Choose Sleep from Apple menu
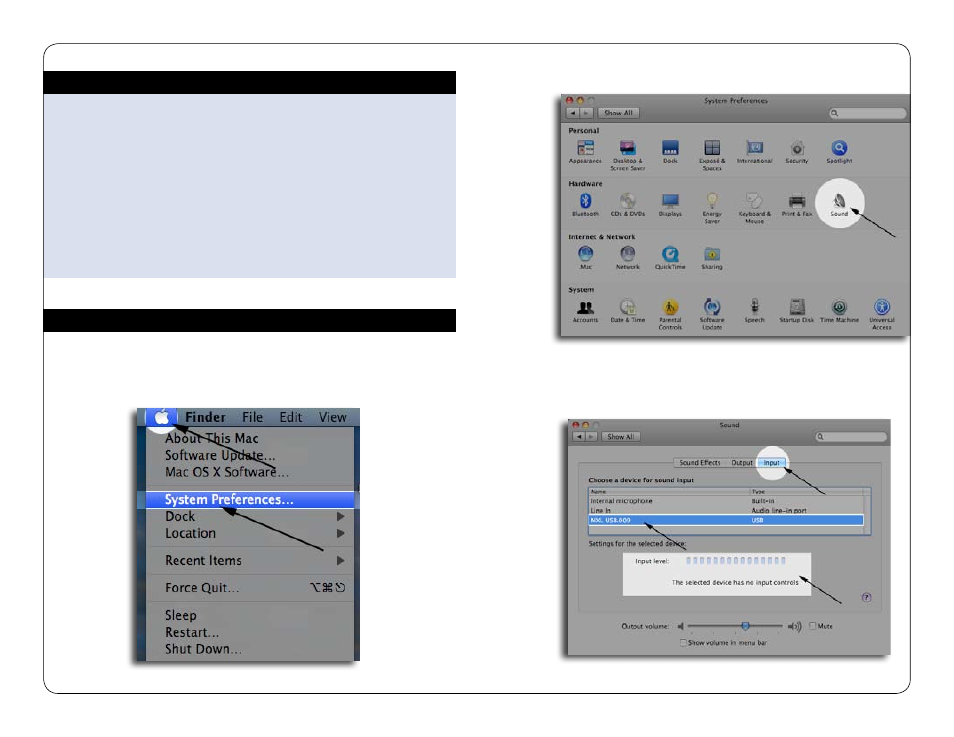 click(250, 615)
